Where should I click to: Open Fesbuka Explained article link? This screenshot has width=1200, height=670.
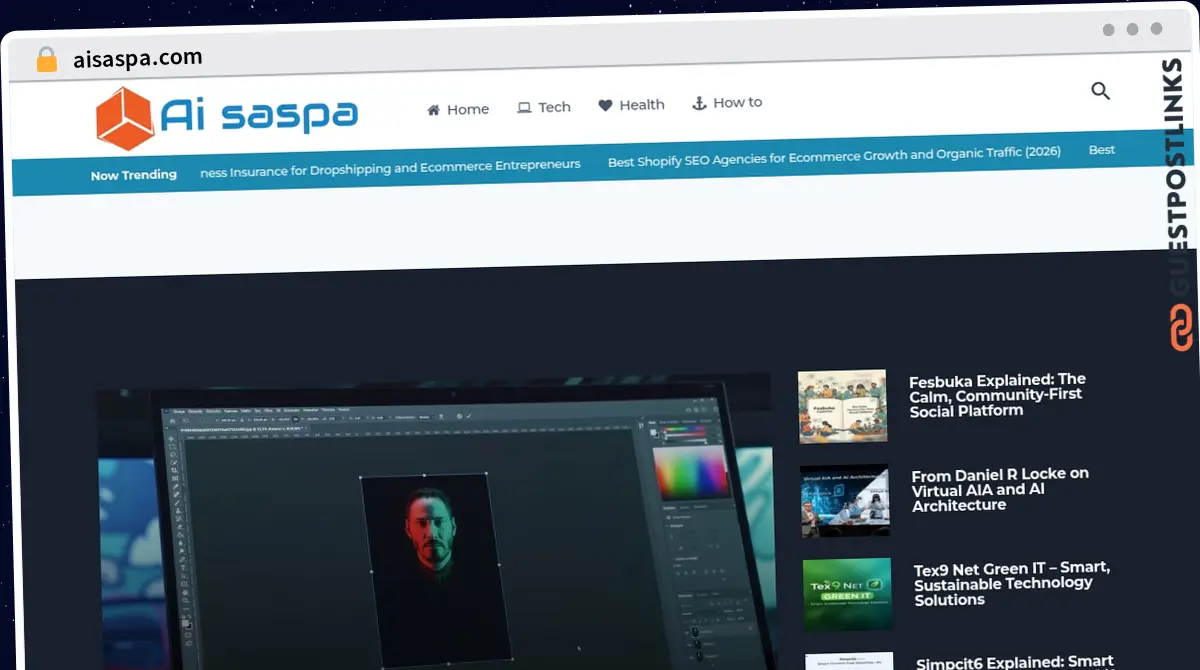pyautogui.click(x=997, y=395)
